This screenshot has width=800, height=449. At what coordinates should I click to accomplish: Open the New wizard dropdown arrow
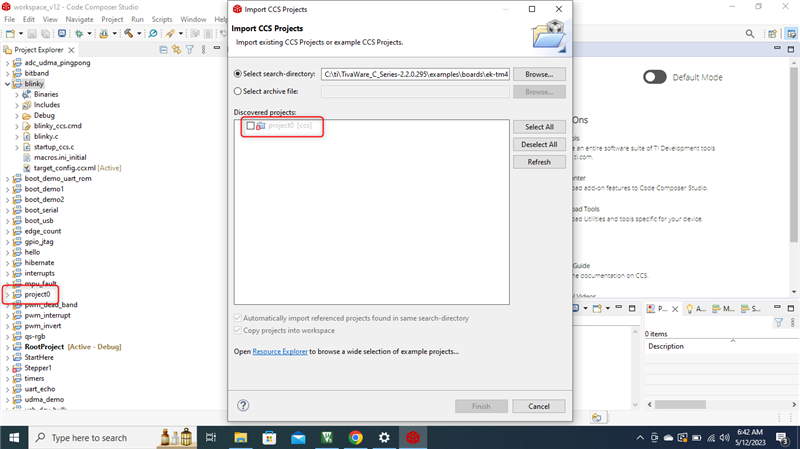(20, 34)
